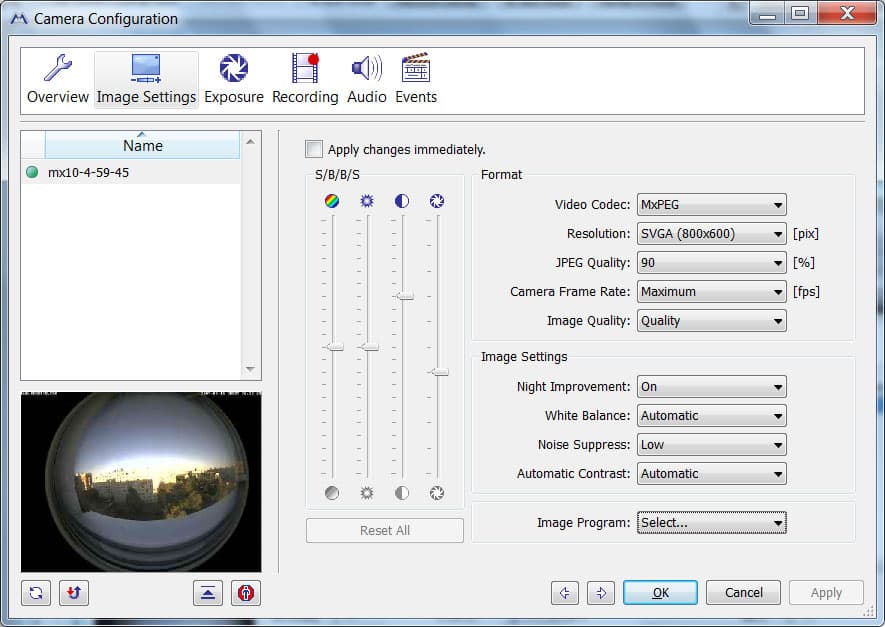Click the refresh camera list icon button
The width and height of the screenshot is (885, 627).
pyautogui.click(x=36, y=593)
